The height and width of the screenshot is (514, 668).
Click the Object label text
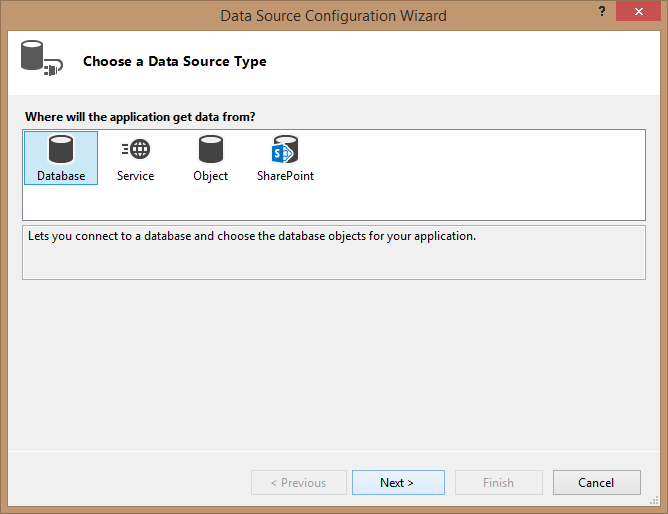[210, 176]
